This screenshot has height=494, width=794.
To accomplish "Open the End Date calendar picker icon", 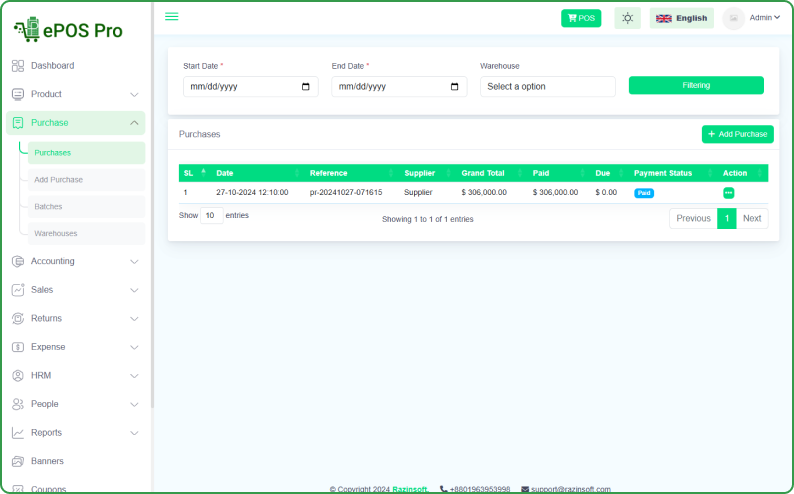I will pyautogui.click(x=455, y=87).
